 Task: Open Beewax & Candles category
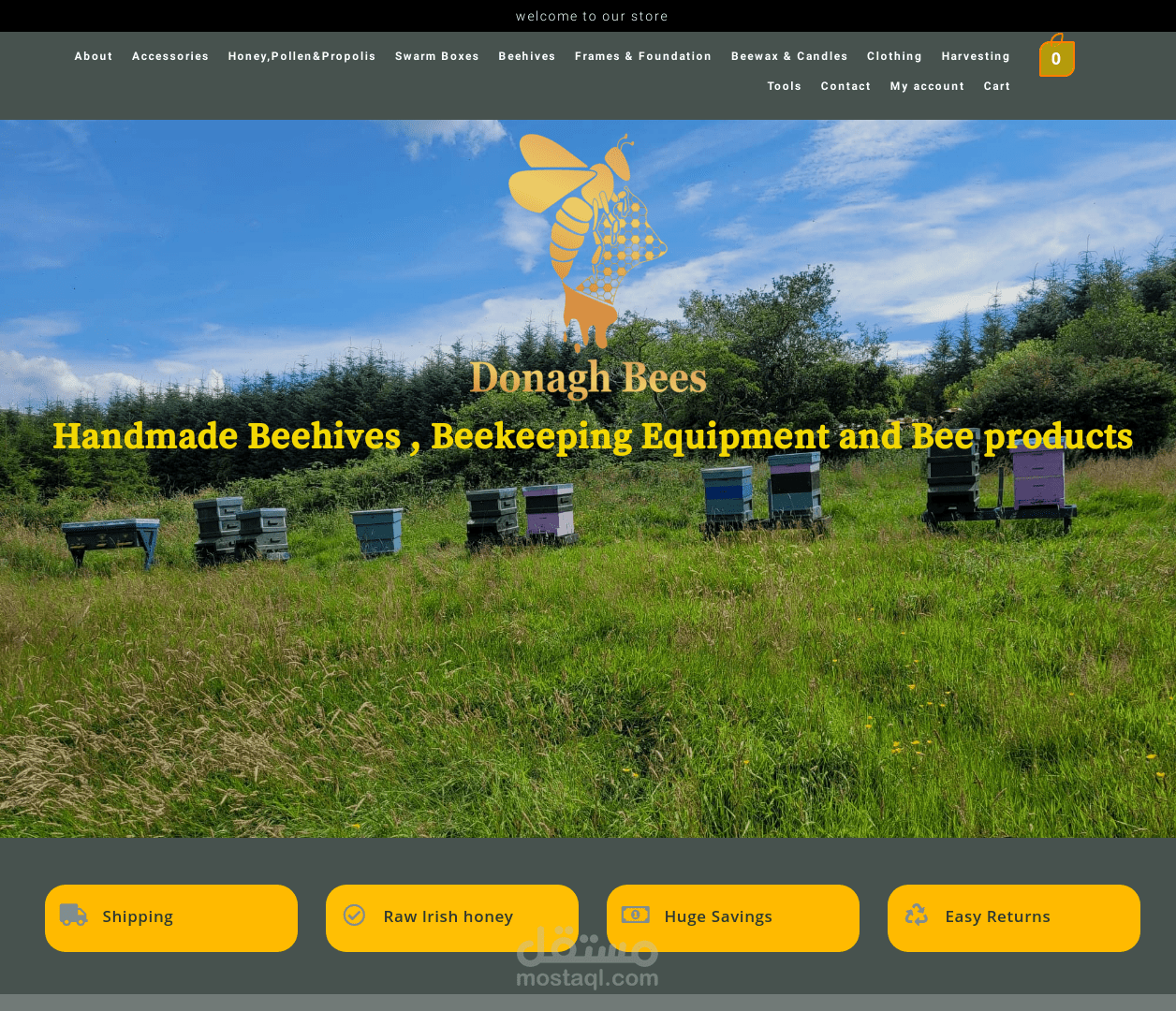pos(789,56)
